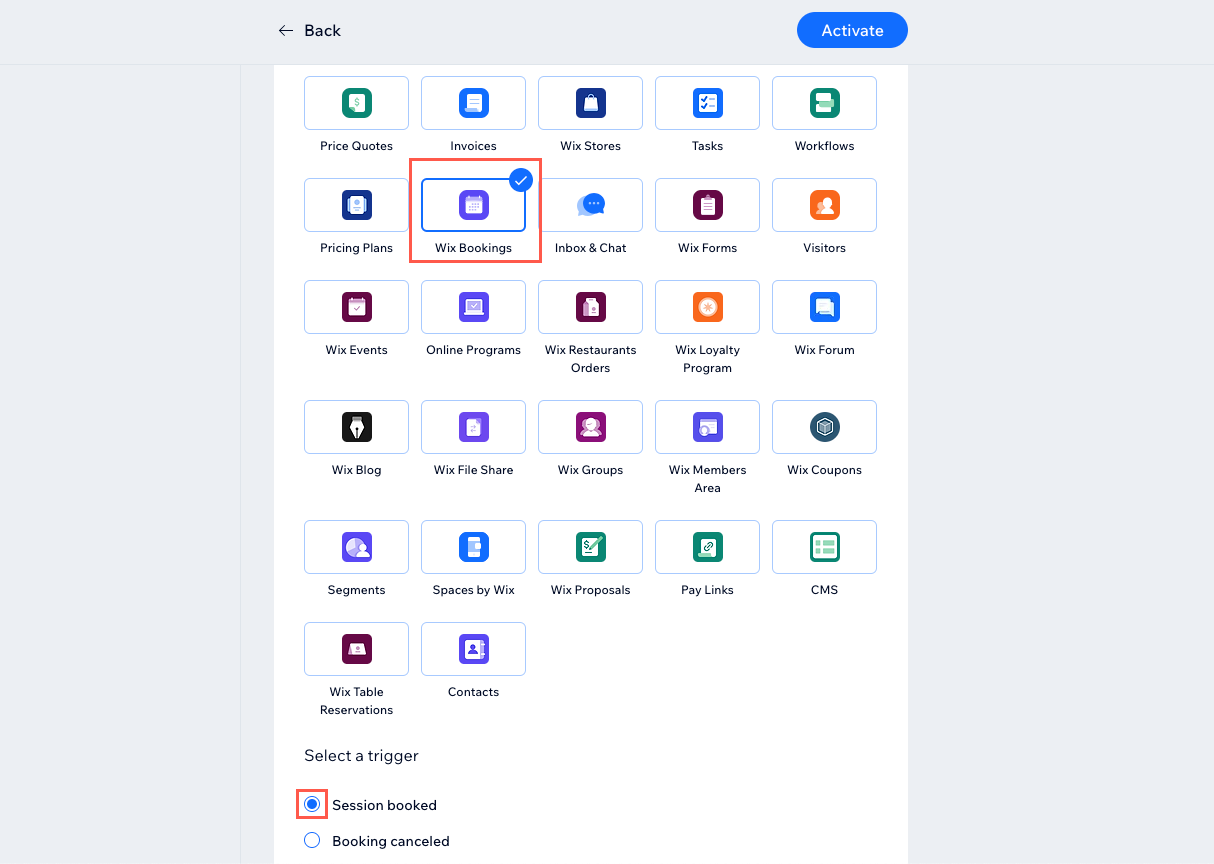Image resolution: width=1214 pixels, height=864 pixels.
Task: Pick the Wix Stores shopping bag icon
Action: 590,102
